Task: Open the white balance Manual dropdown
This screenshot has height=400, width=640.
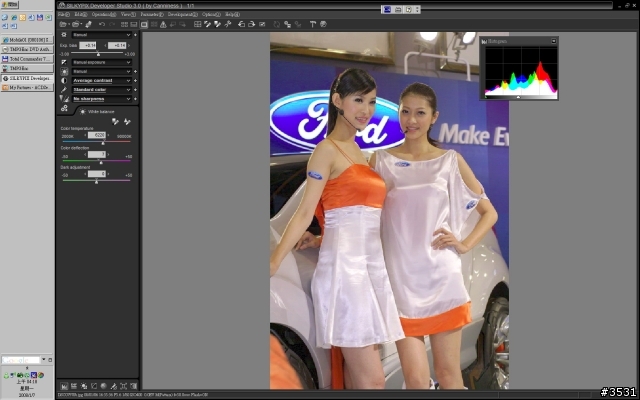Action: pos(102,71)
